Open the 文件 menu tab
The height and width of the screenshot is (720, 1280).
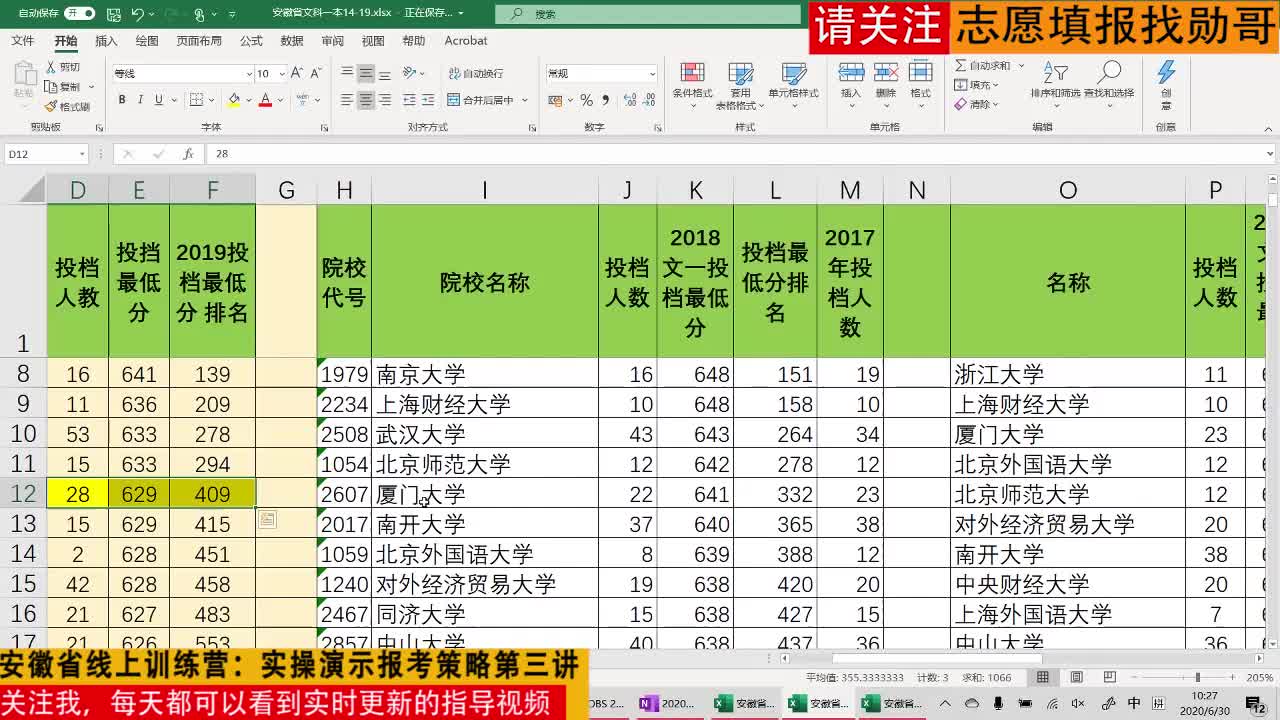click(x=22, y=41)
